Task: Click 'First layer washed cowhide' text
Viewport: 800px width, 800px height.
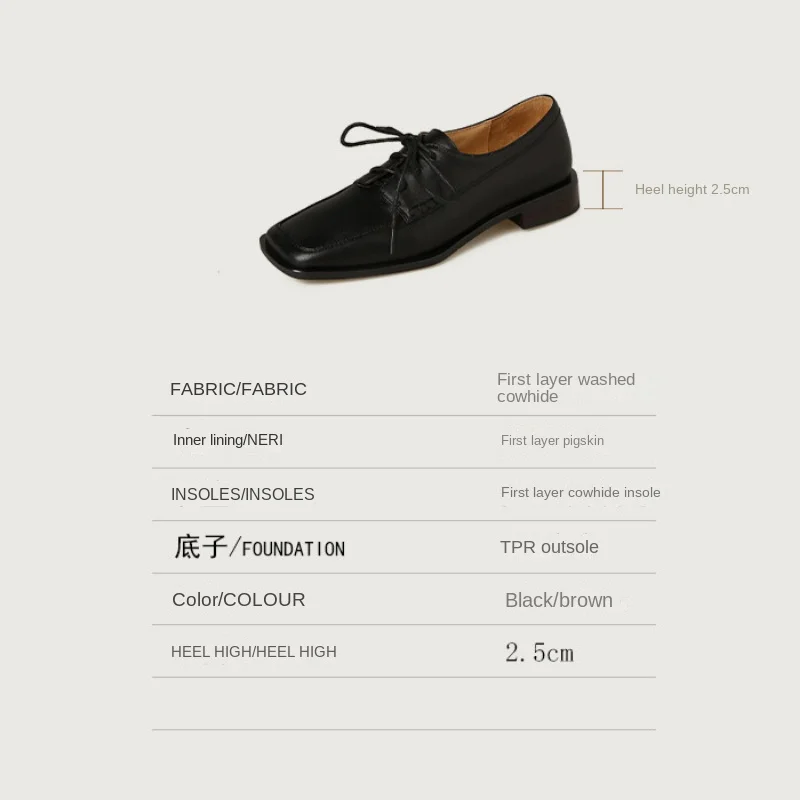Action: coord(566,388)
